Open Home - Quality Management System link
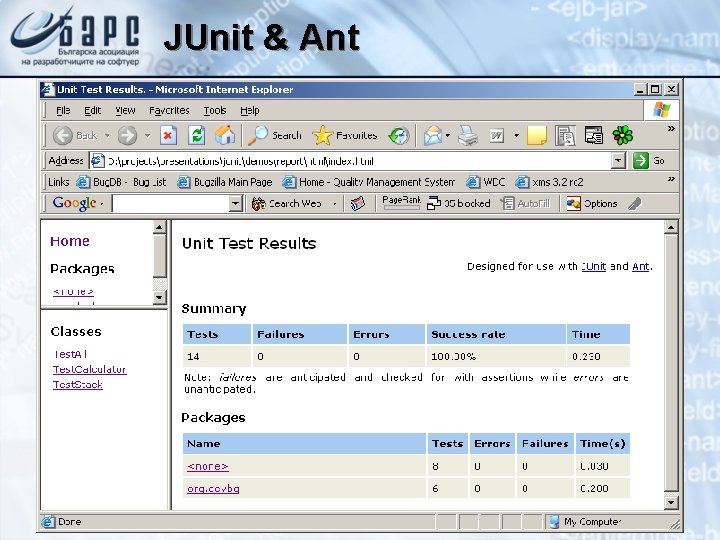This screenshot has width=720, height=540. [369, 182]
